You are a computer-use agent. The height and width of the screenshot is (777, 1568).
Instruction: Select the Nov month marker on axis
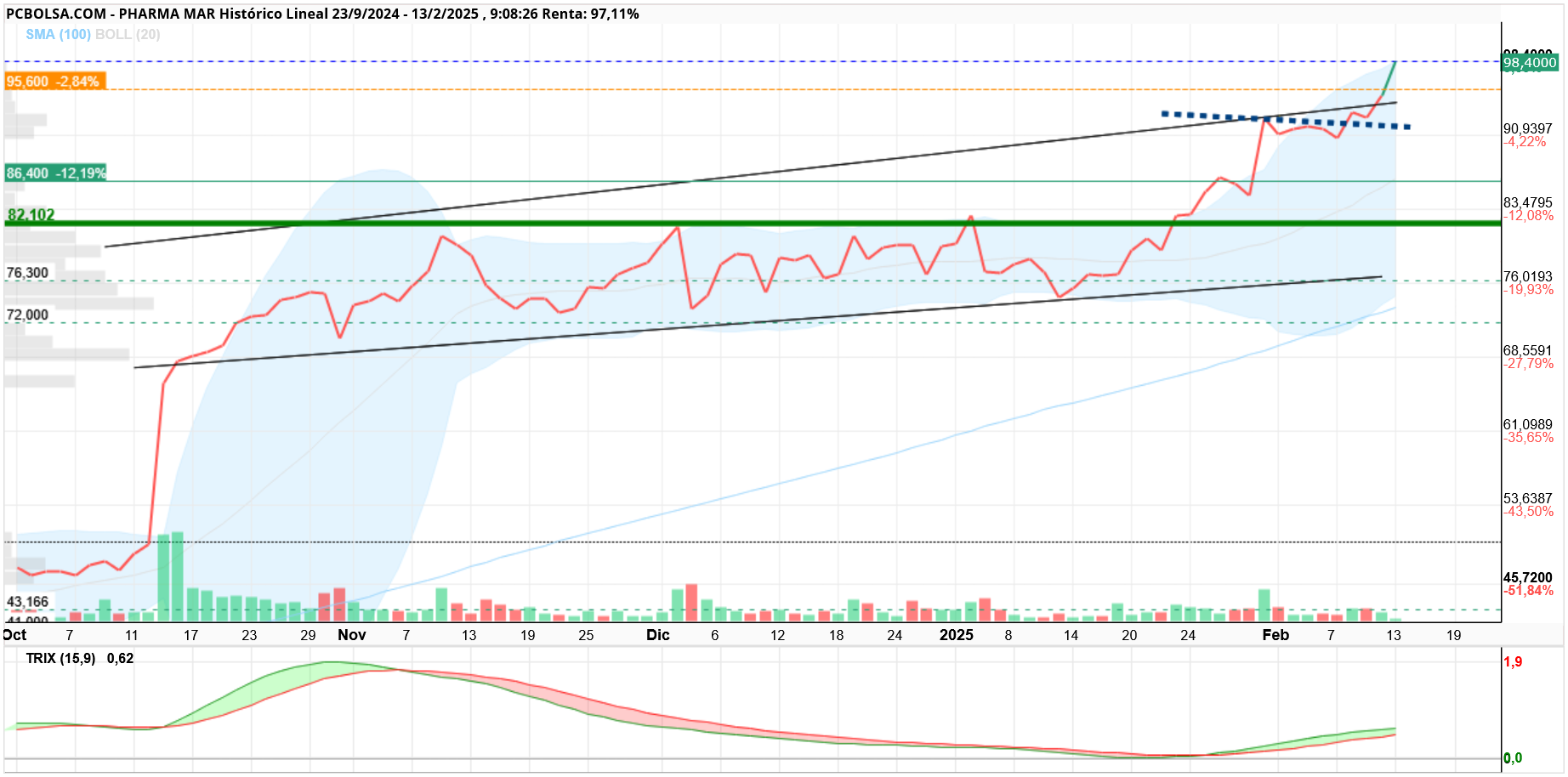[352, 635]
